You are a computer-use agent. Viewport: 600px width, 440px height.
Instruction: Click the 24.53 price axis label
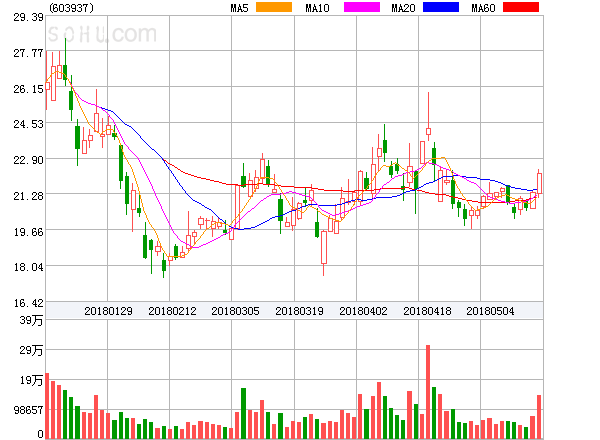click(28, 124)
